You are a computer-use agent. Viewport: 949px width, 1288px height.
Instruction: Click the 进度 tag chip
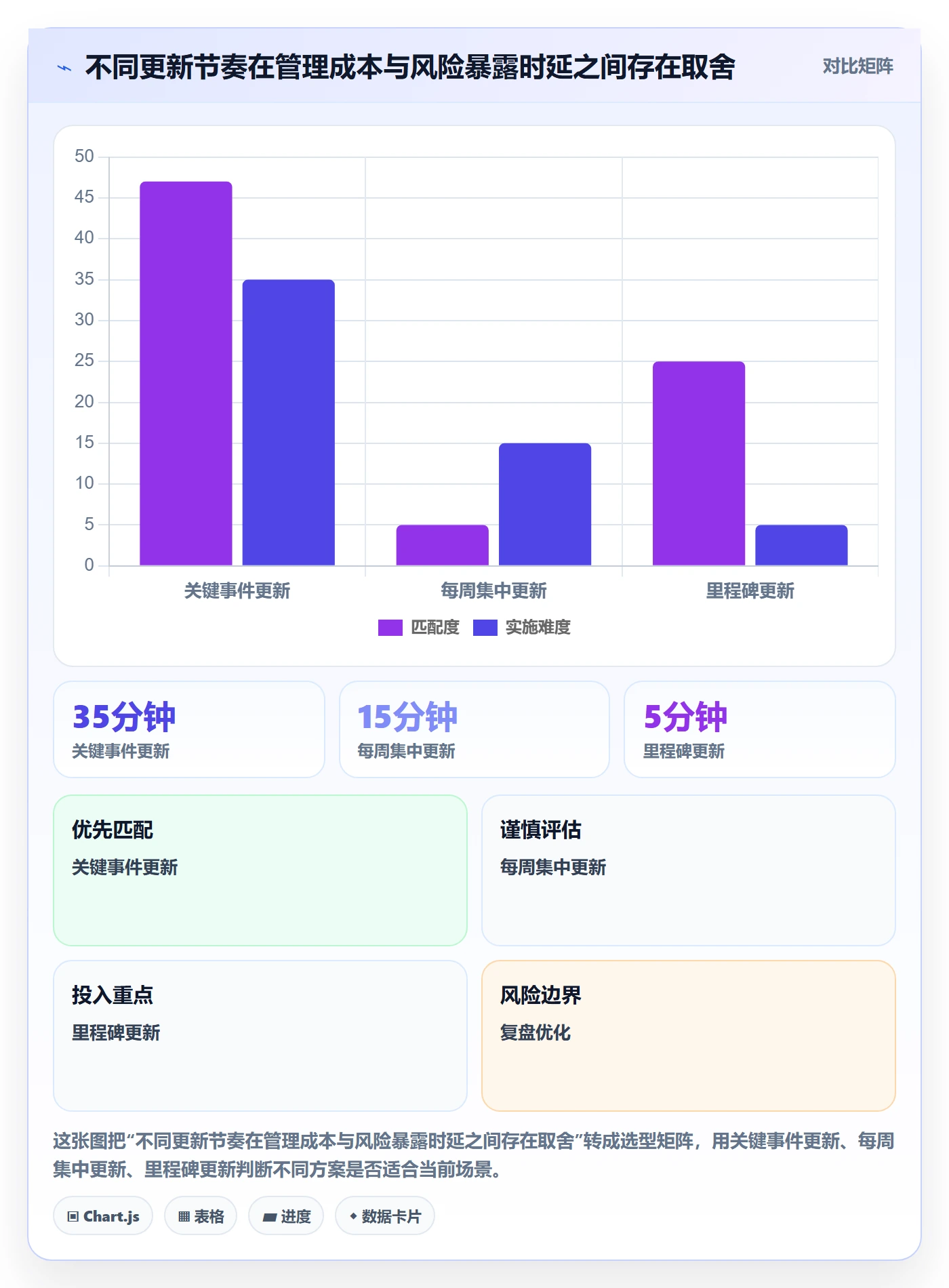[286, 1216]
